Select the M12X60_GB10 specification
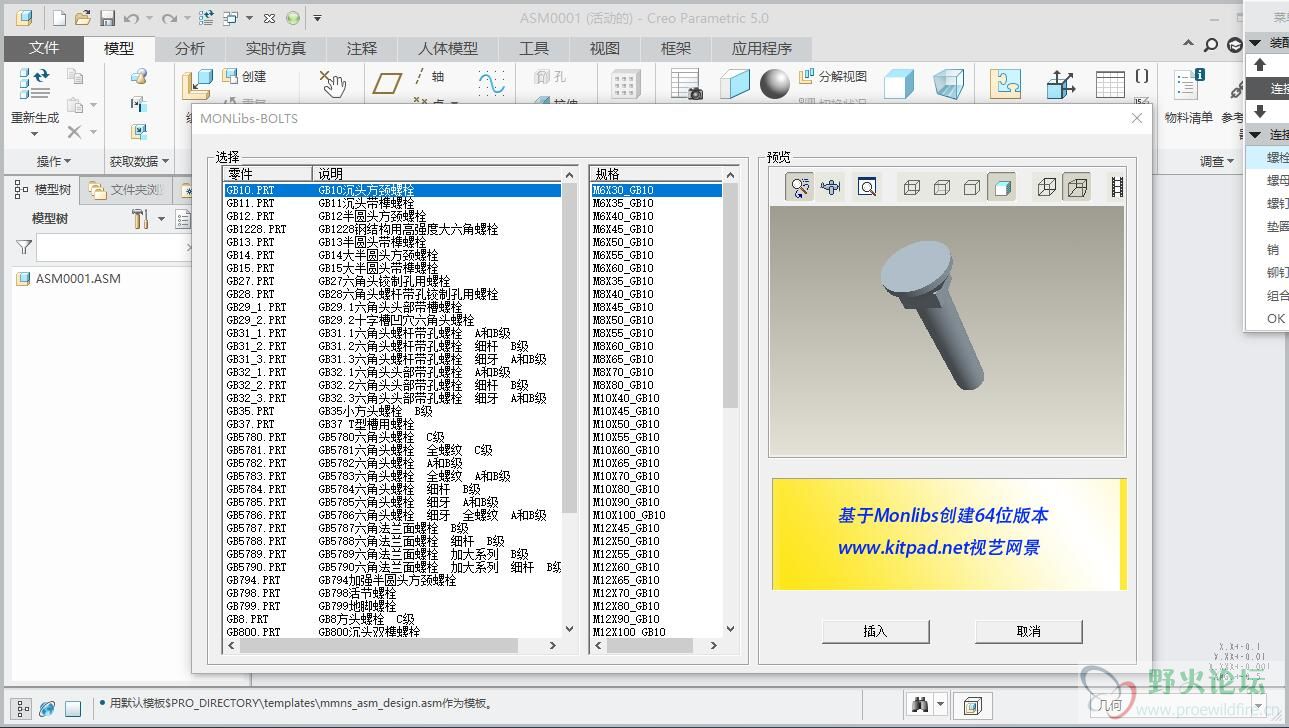This screenshot has width=1289, height=728. (656, 567)
